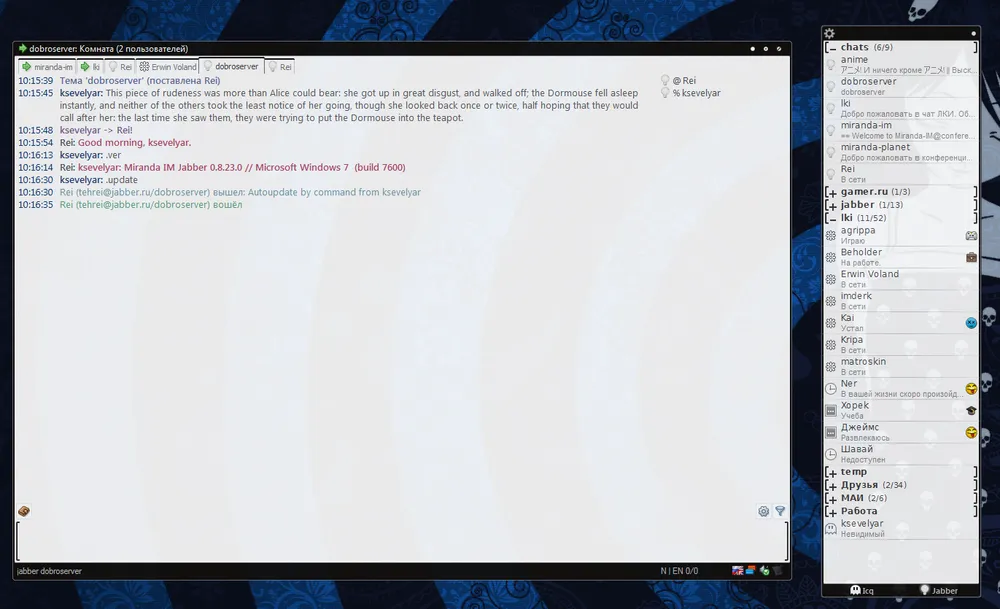Click Beholder's briefcase xstatus icon

(x=971, y=257)
